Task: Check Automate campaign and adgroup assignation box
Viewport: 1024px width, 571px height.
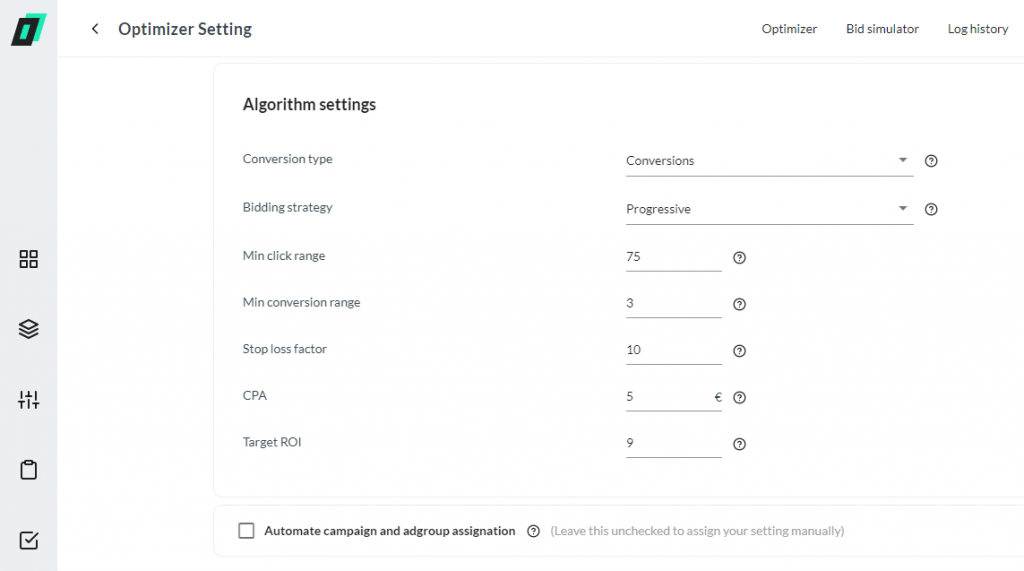Action: [x=246, y=530]
